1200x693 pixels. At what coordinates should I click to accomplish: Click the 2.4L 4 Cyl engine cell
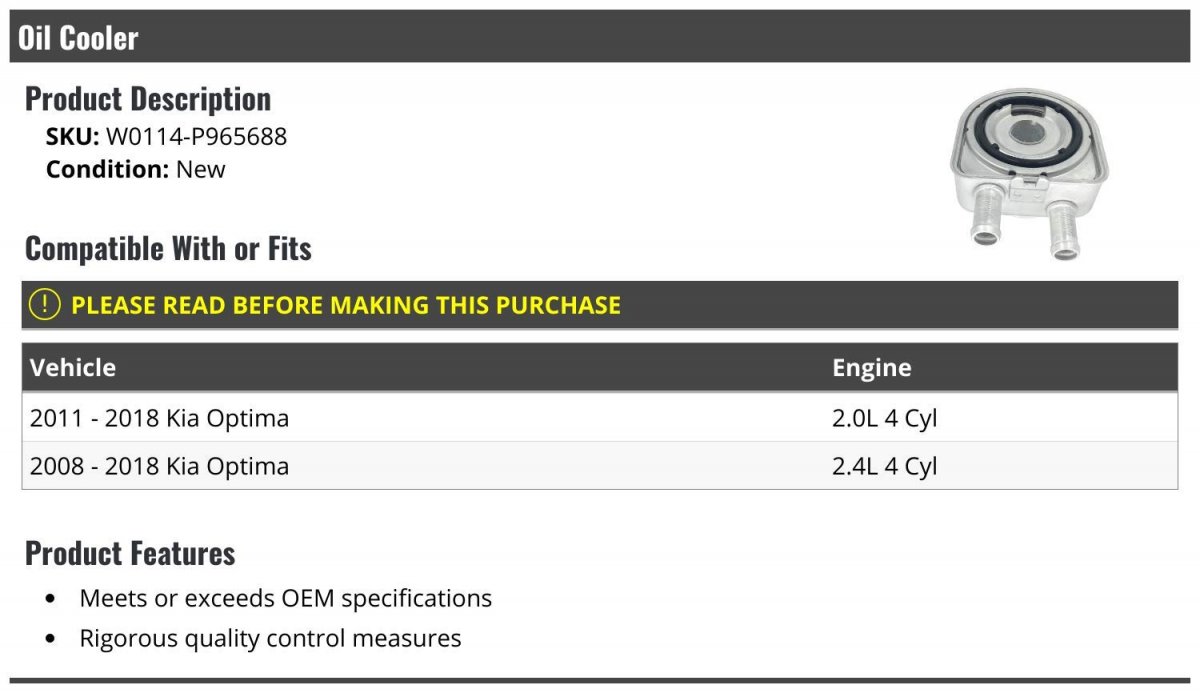[884, 466]
